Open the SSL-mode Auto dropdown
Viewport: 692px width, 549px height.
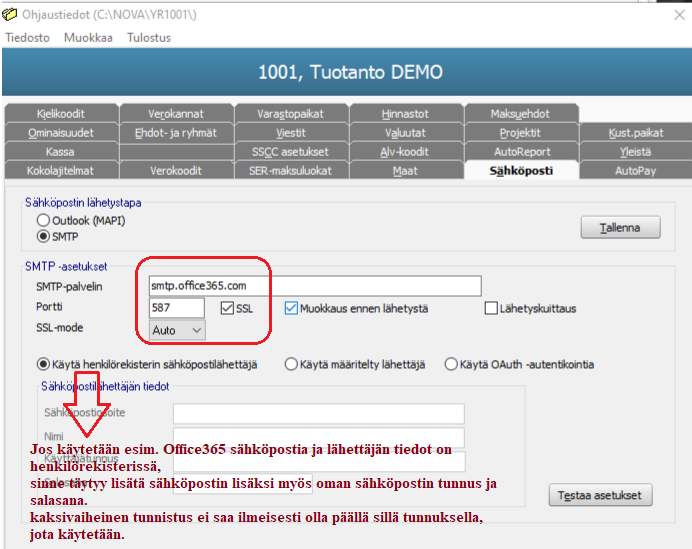[177, 330]
